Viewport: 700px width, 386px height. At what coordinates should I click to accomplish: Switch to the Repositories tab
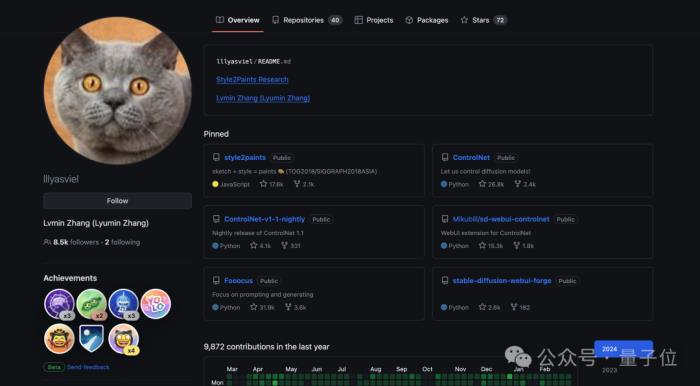307,20
